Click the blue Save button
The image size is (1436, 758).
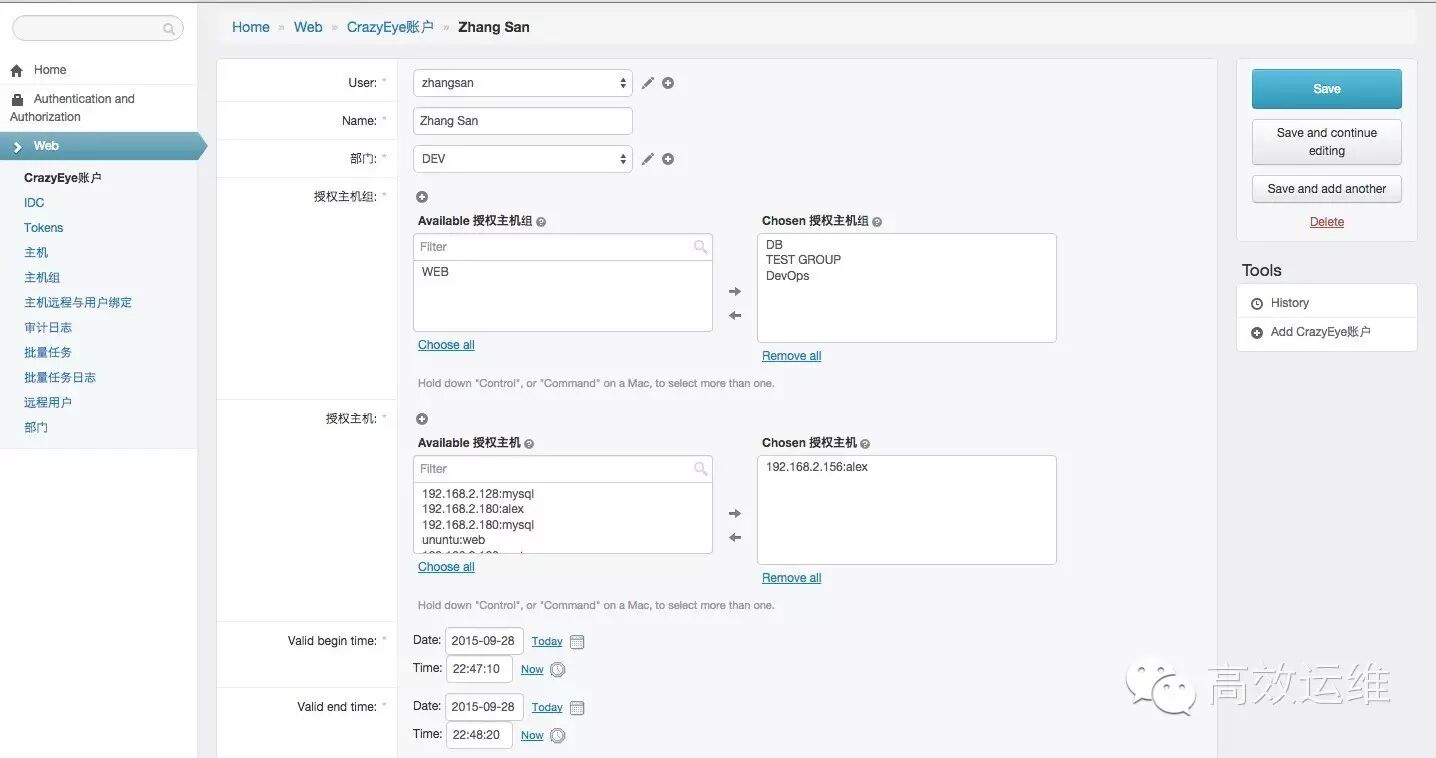[1327, 89]
